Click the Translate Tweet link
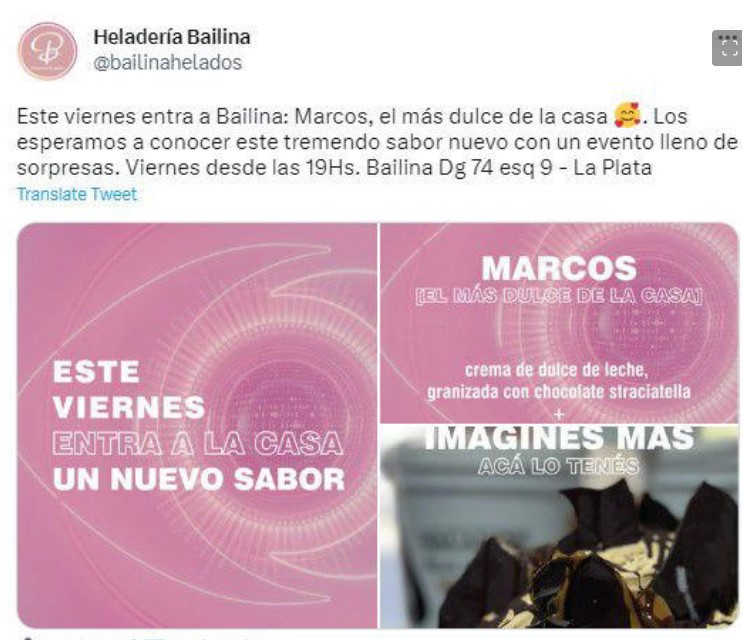Screen dimensions: 742x640 coord(77,194)
